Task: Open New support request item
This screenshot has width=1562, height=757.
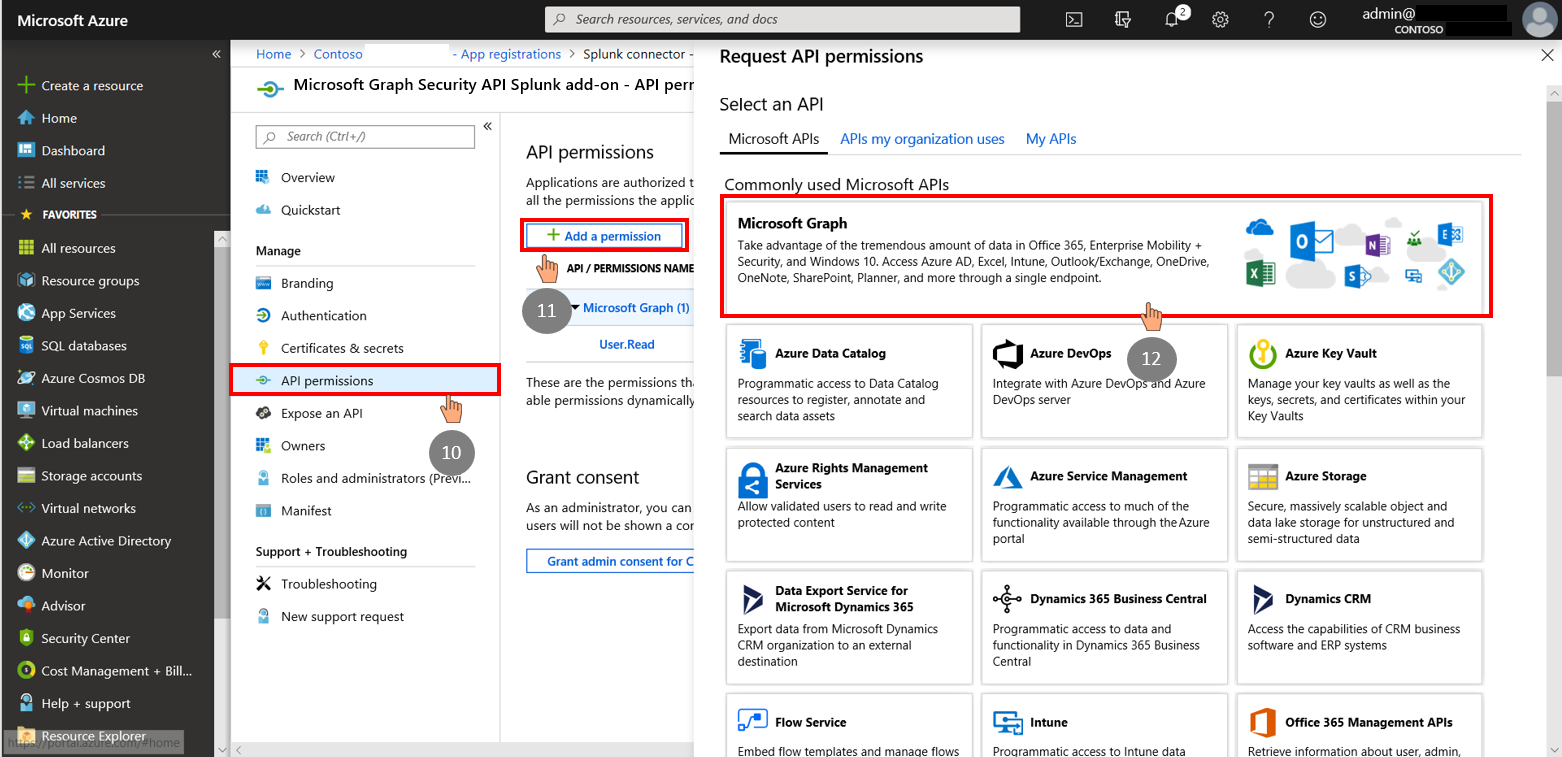Action: 343,616
